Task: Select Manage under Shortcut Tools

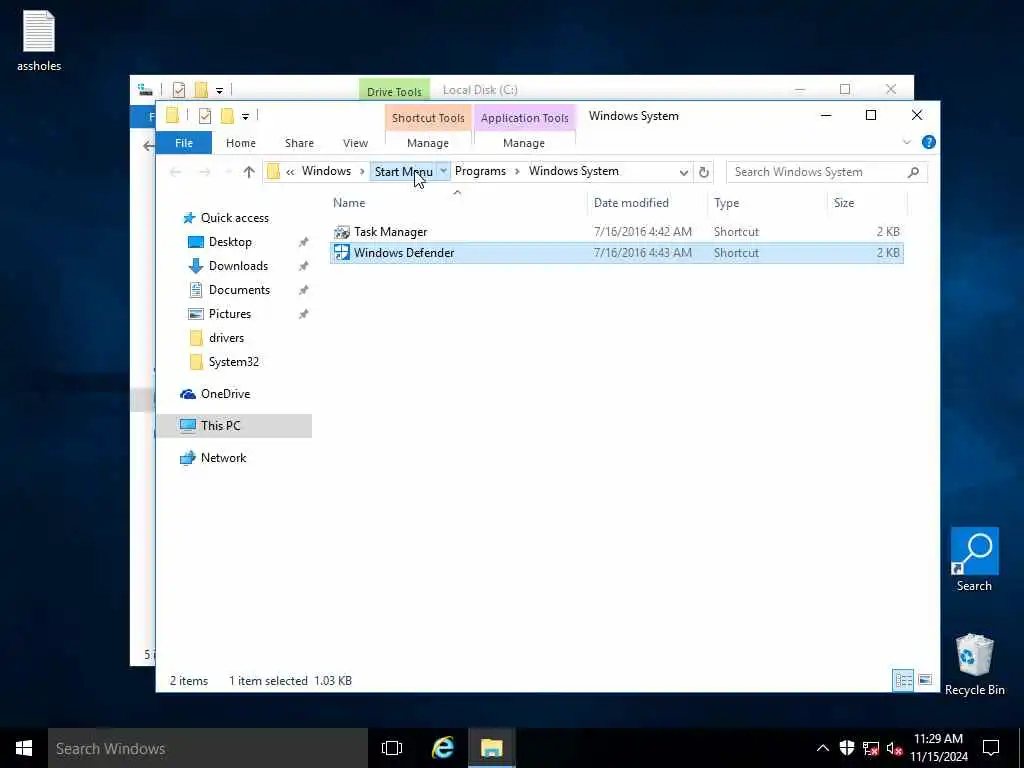Action: pyautogui.click(x=428, y=143)
